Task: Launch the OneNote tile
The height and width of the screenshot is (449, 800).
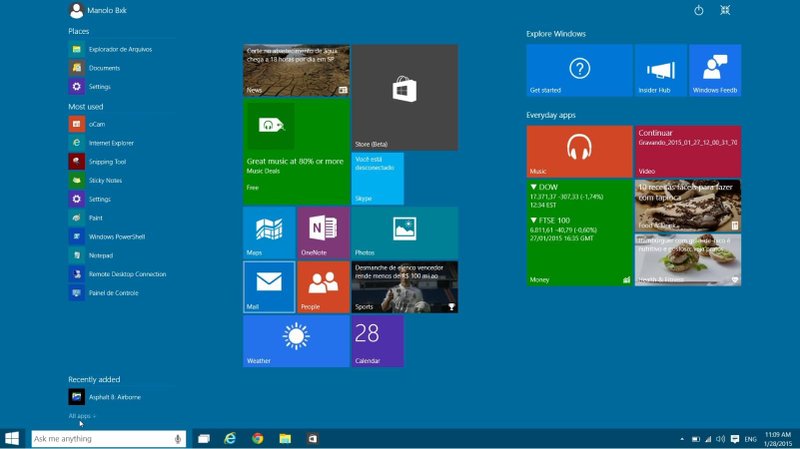Action: point(323,232)
